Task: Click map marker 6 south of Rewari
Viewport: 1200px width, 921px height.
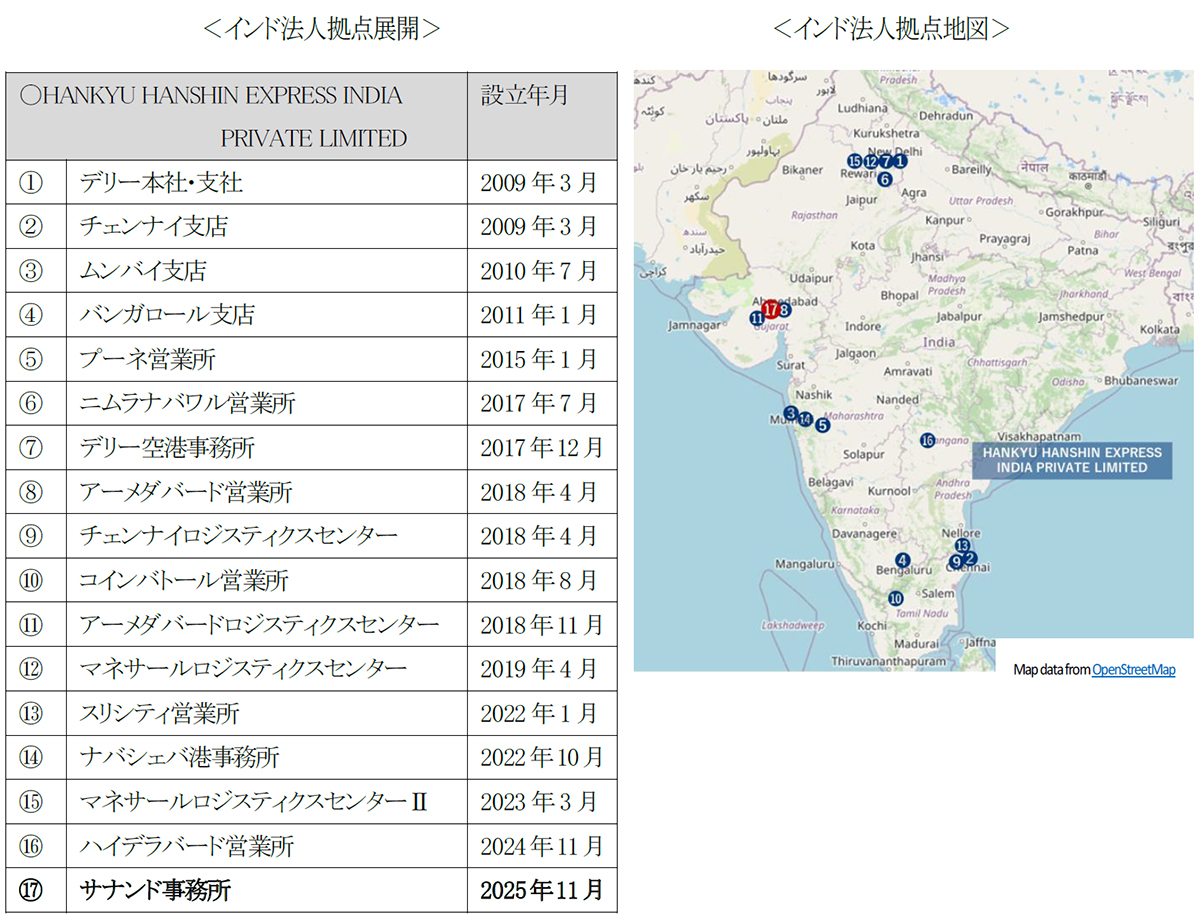Action: 884,179
